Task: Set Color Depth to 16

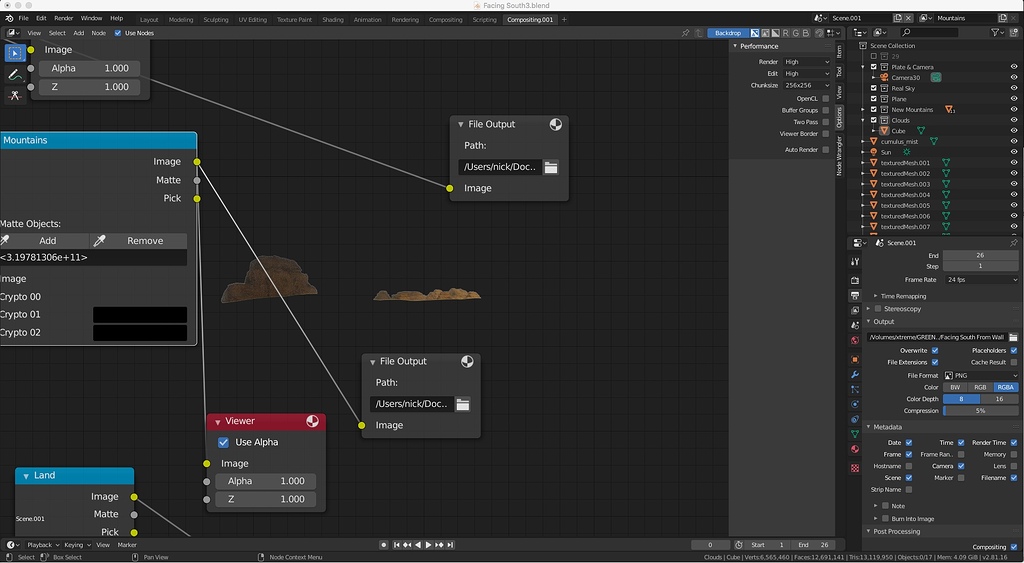Action: tap(999, 399)
